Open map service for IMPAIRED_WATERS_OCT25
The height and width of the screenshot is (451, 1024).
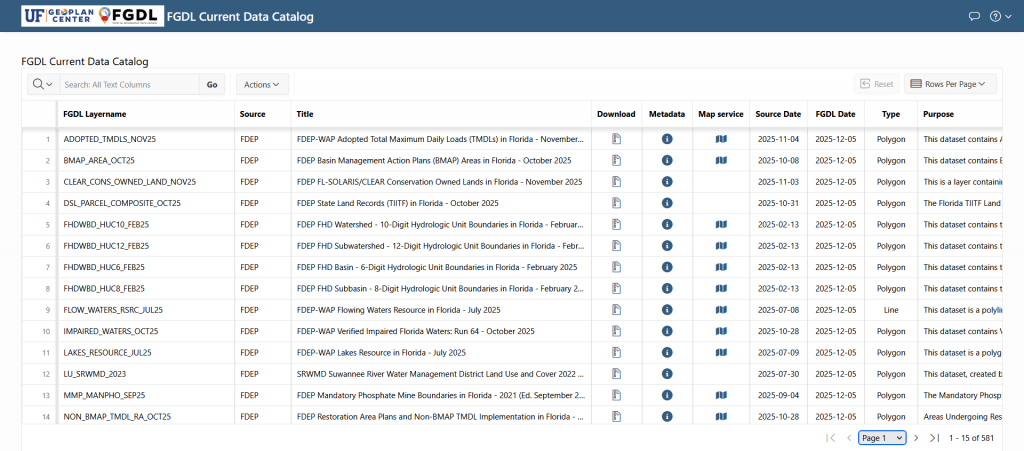[720, 331]
